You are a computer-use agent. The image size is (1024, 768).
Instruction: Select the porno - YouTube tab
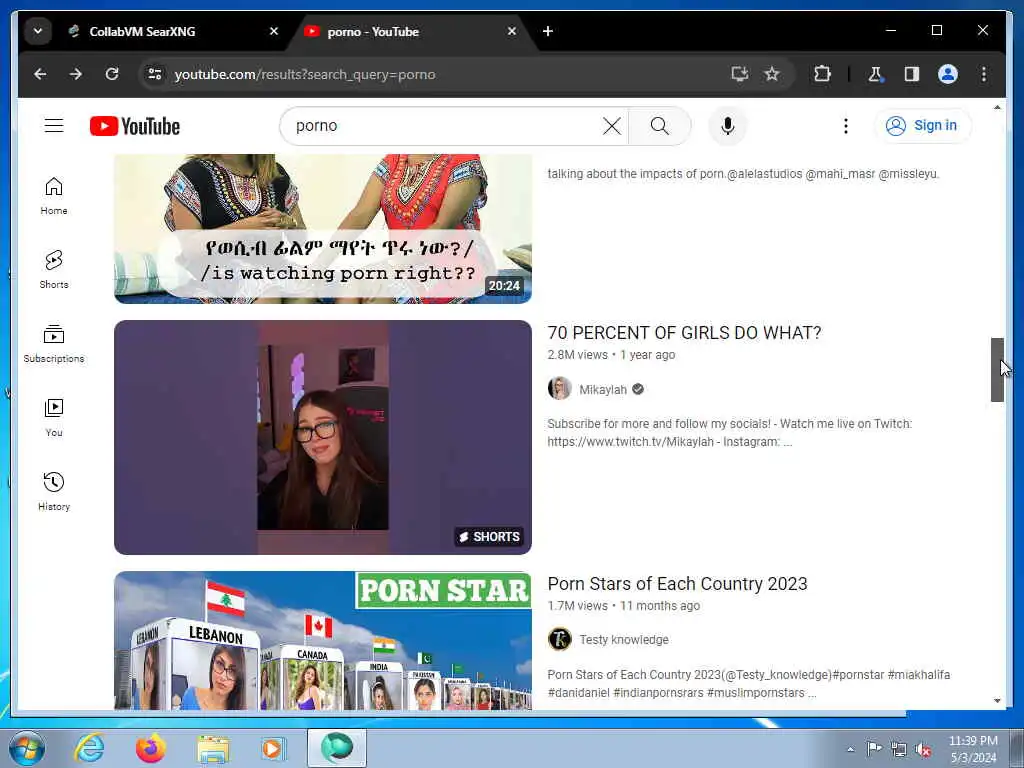pos(411,31)
